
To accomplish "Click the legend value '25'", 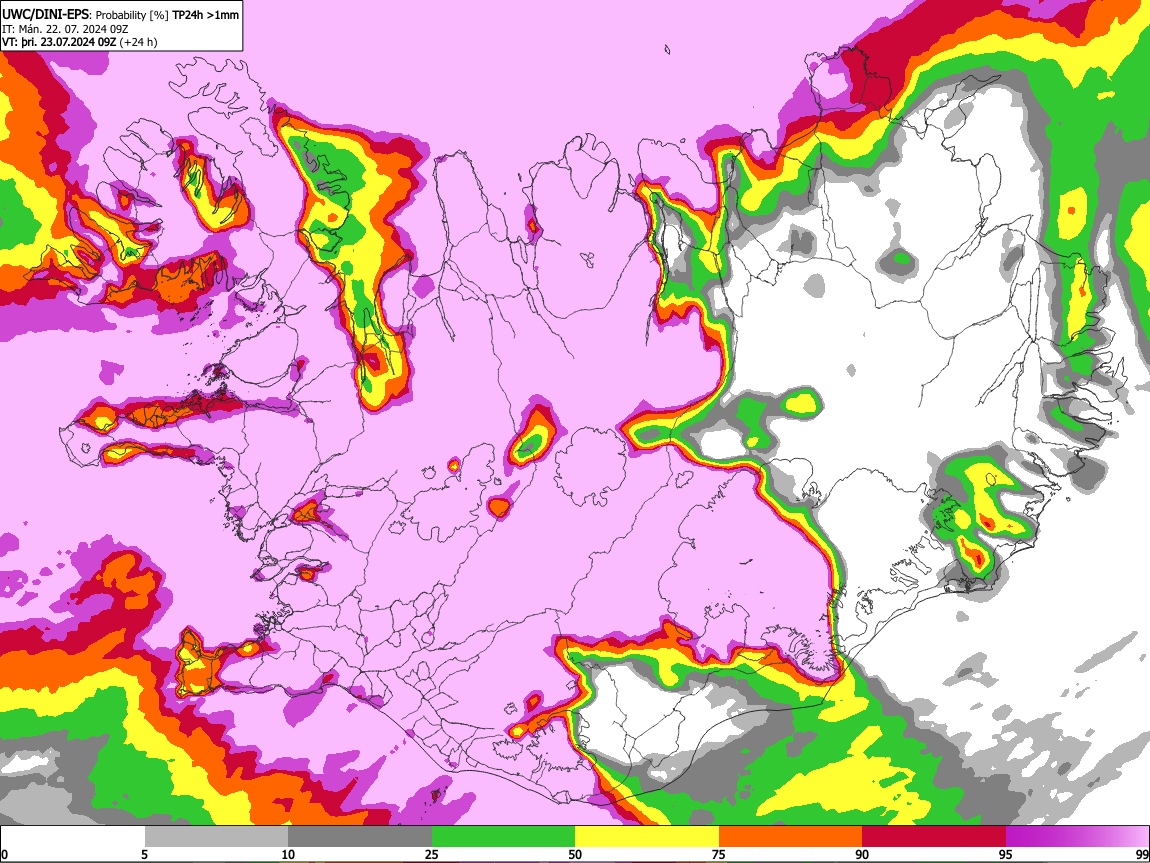I will coord(432,854).
